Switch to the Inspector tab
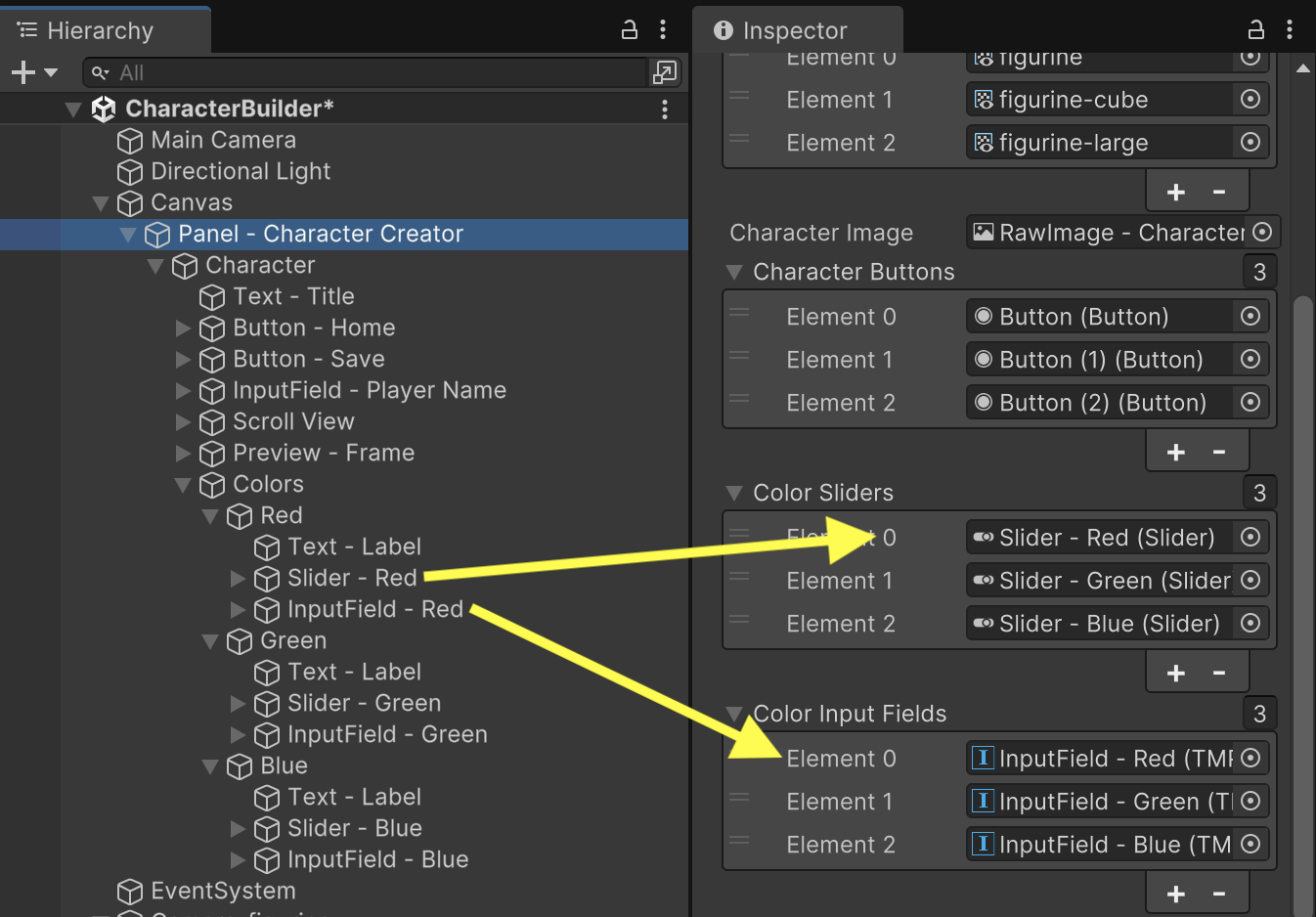1316x917 pixels. [x=794, y=30]
